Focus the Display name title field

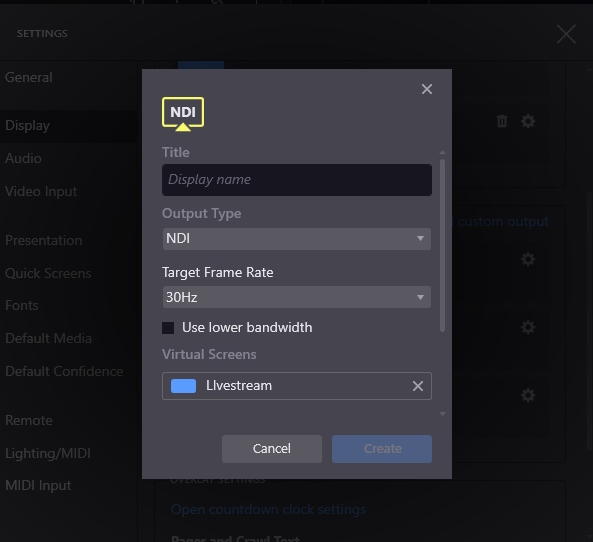[x=297, y=180]
